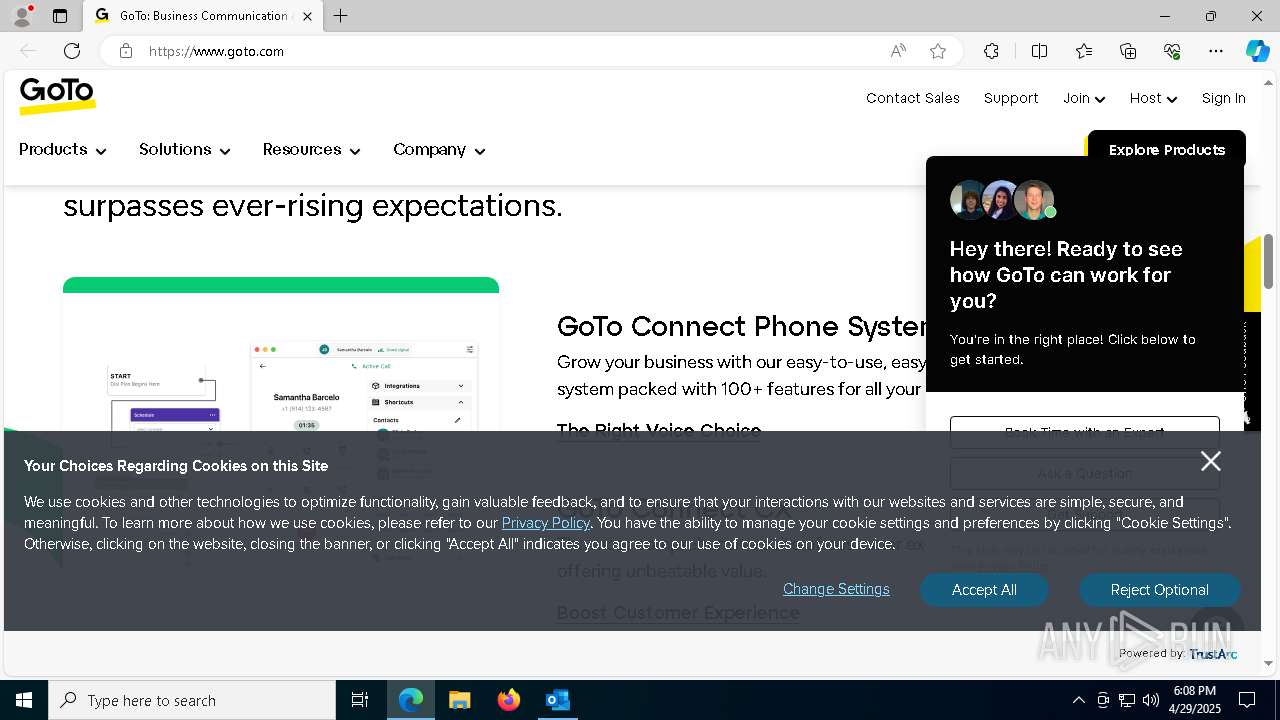Open the Collections icon
Image resolution: width=1280 pixels, height=720 pixels.
(x=1128, y=51)
